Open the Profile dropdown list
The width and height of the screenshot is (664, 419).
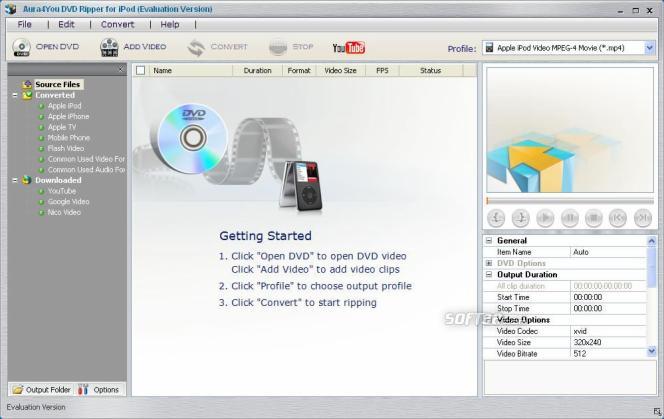(649, 48)
